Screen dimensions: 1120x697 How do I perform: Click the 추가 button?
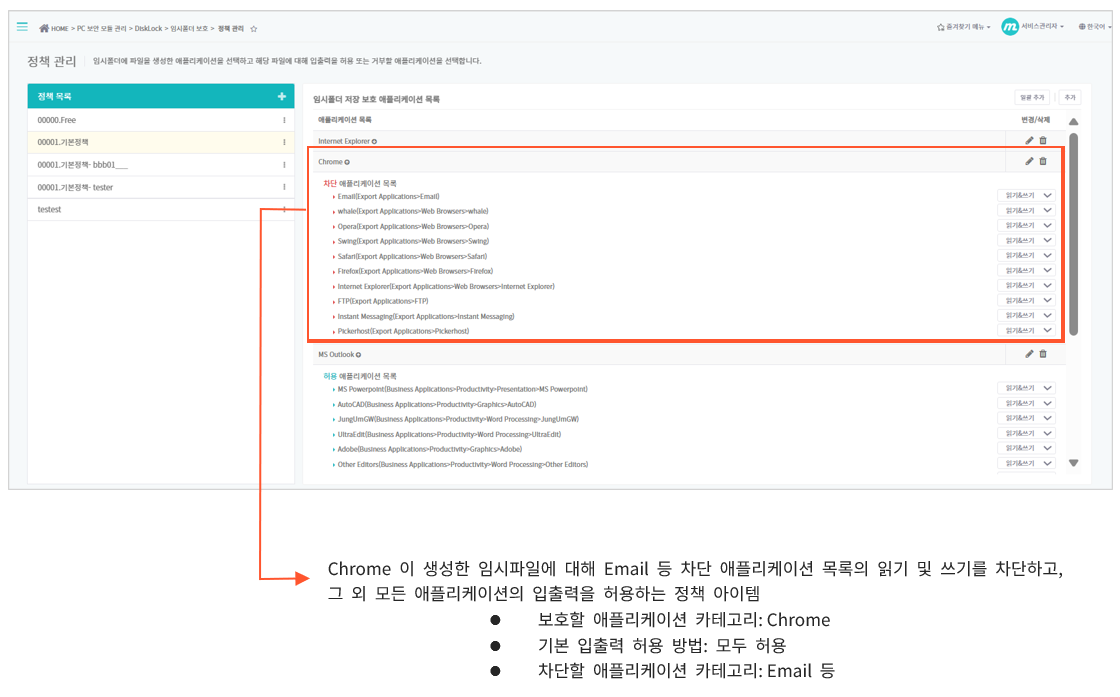pyautogui.click(x=1070, y=97)
